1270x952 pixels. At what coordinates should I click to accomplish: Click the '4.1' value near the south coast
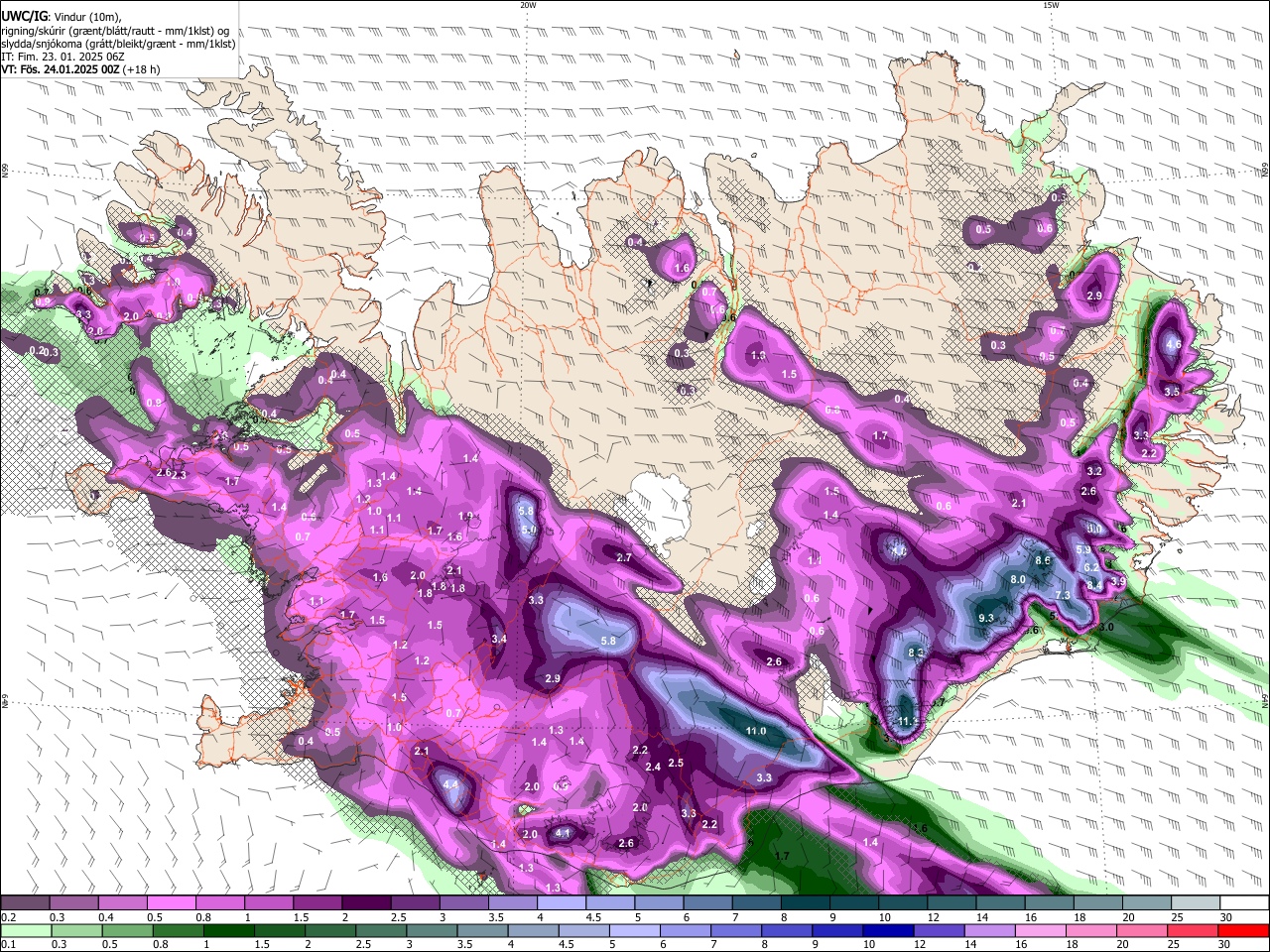[563, 833]
